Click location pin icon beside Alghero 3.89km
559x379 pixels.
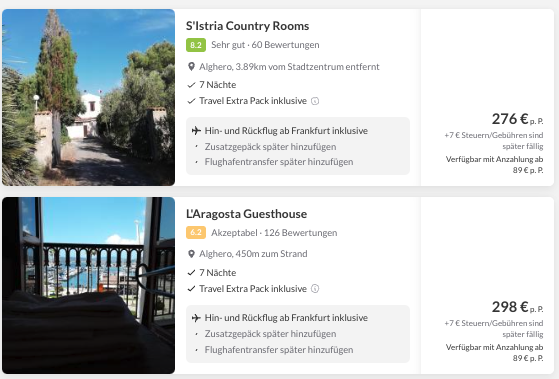coord(191,67)
